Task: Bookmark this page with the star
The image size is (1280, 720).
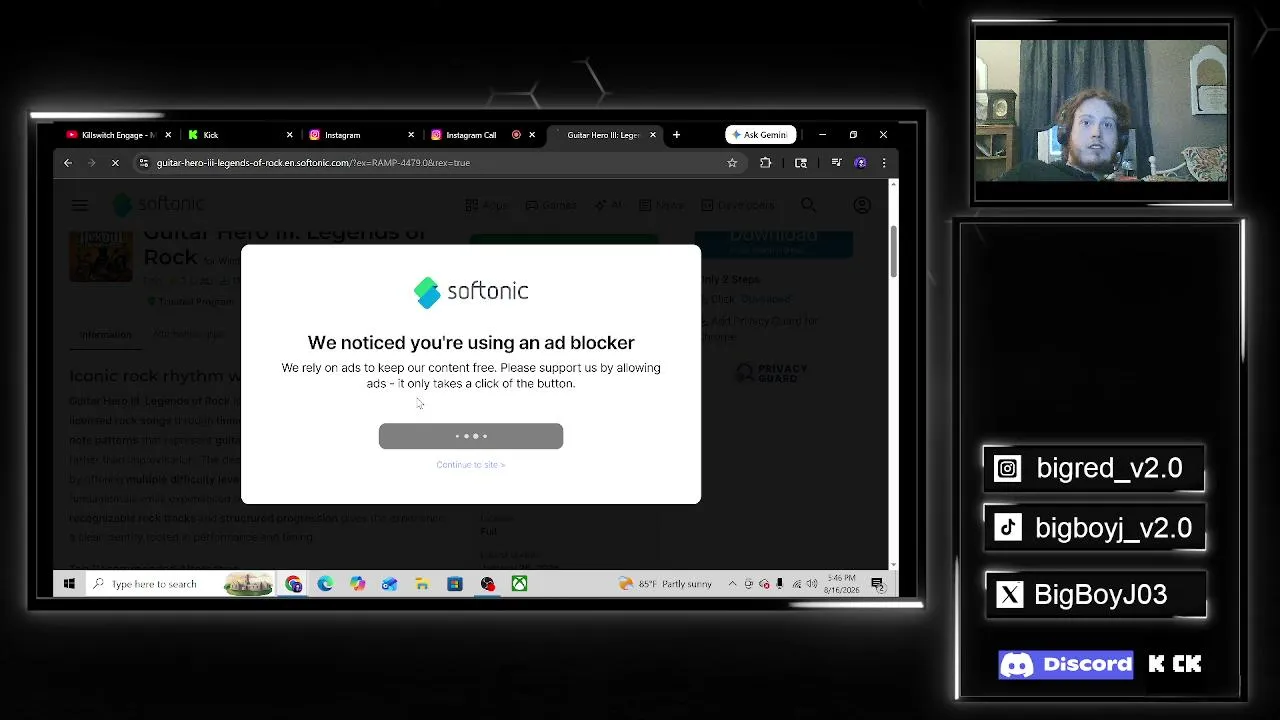Action: [732, 163]
